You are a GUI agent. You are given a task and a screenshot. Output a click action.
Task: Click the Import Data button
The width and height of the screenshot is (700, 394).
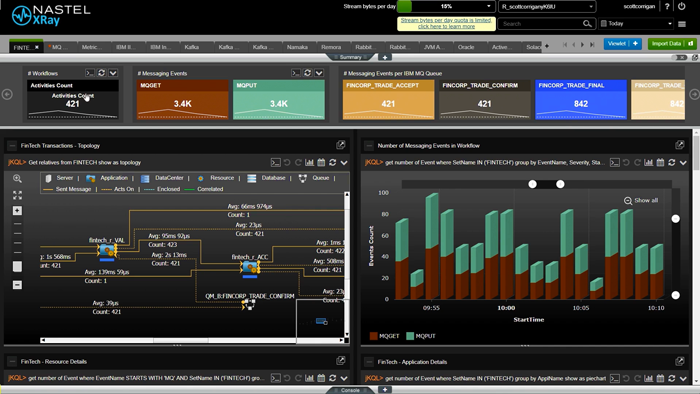pos(672,43)
